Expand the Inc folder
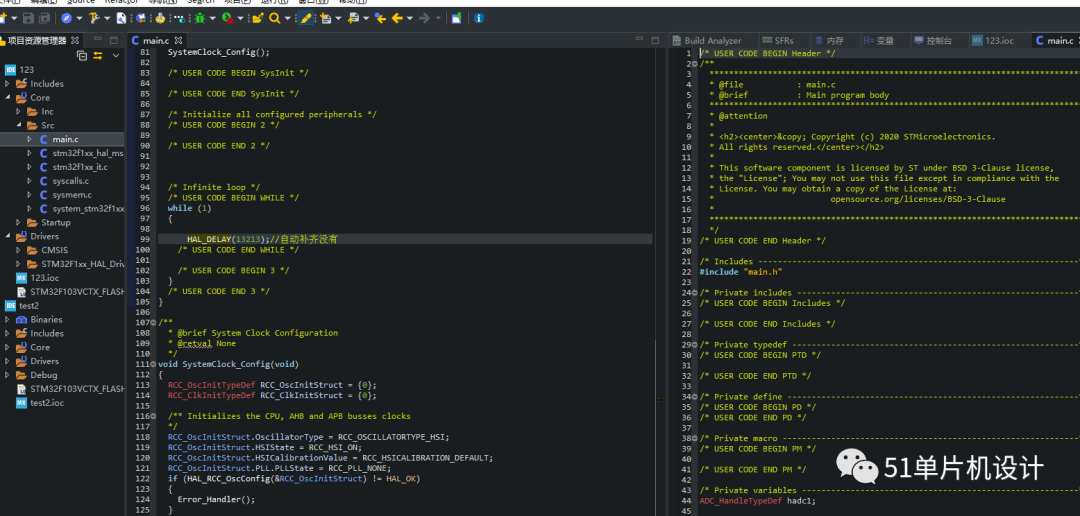 (x=19, y=112)
